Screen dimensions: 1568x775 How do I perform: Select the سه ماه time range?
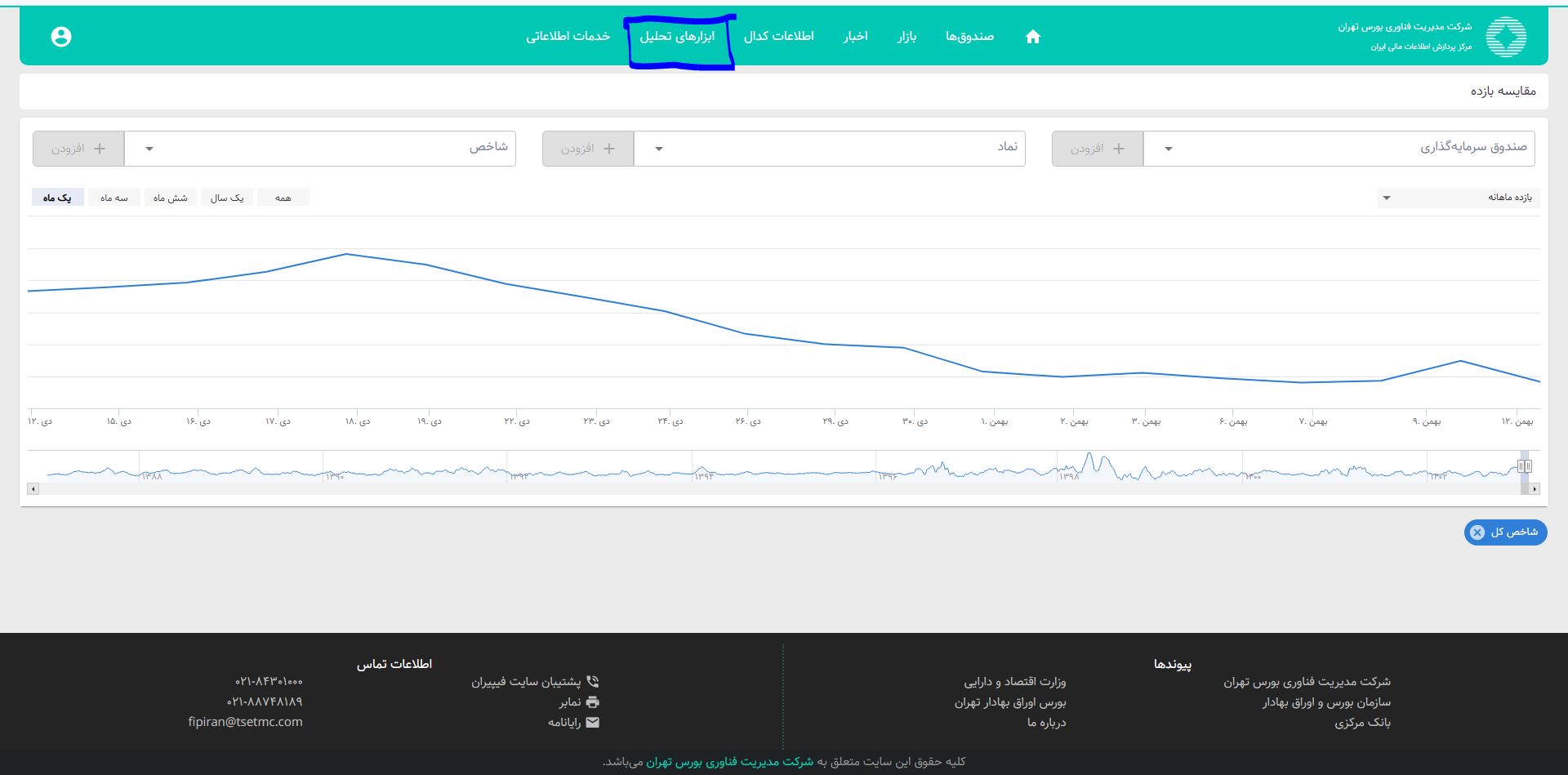coord(114,198)
